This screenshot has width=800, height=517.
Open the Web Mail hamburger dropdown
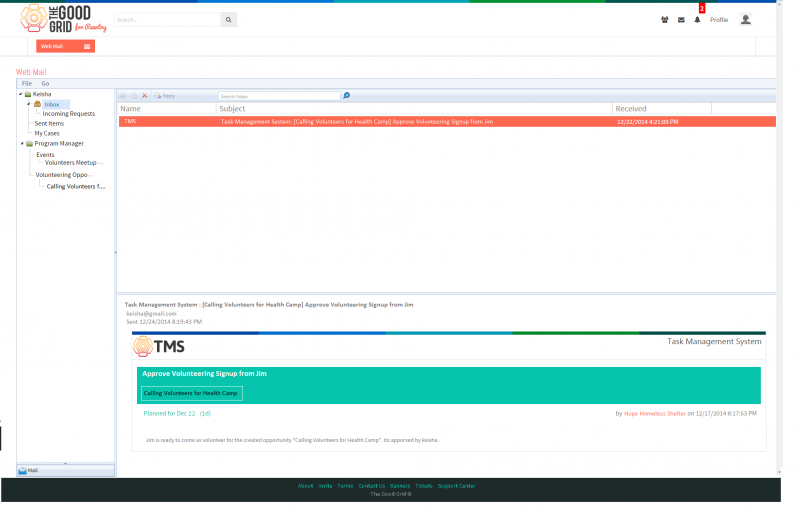(x=87, y=46)
